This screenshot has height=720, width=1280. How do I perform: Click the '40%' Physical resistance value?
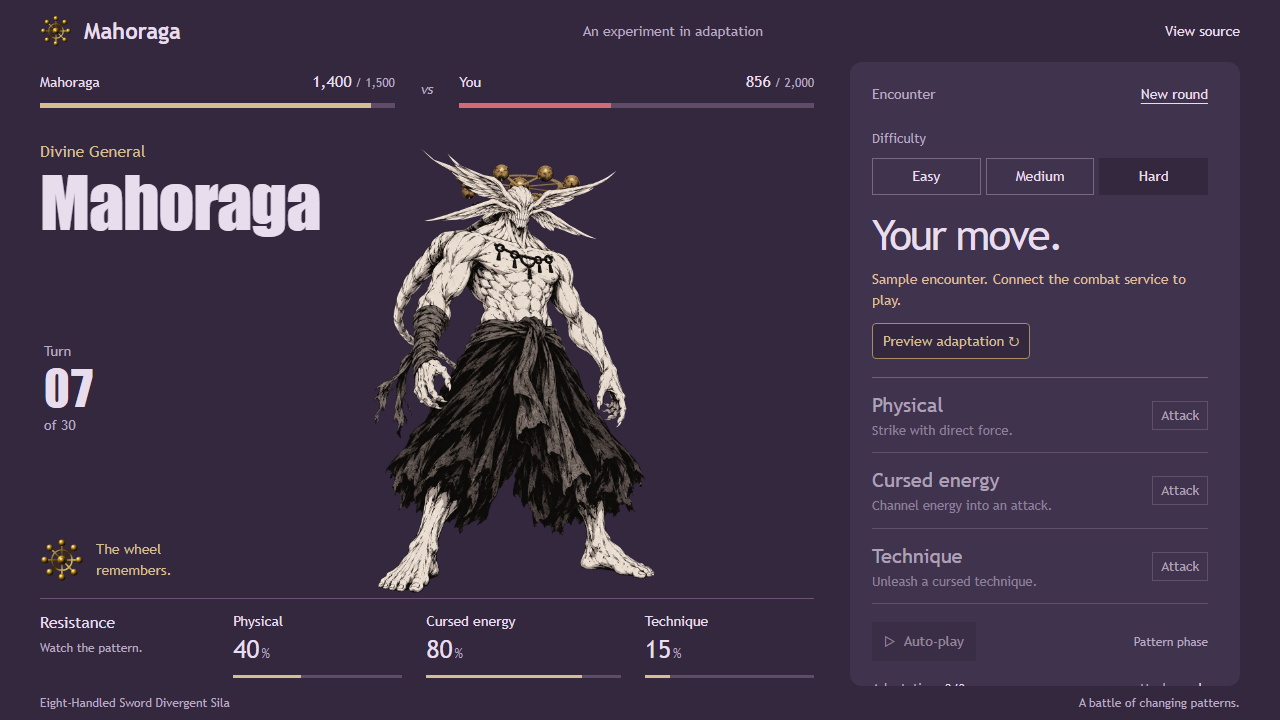click(x=251, y=650)
